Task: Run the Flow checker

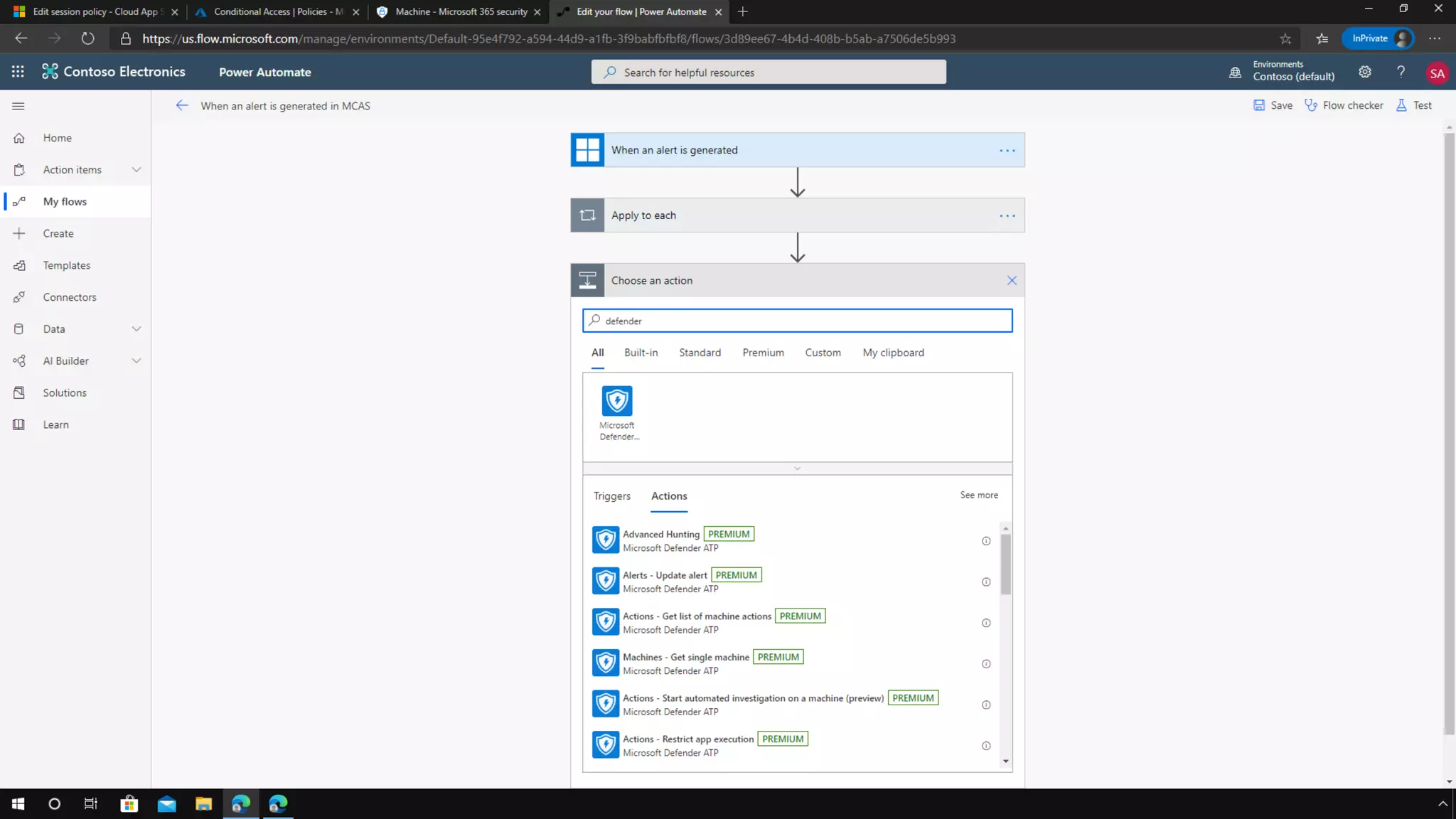Action: coord(1344,105)
